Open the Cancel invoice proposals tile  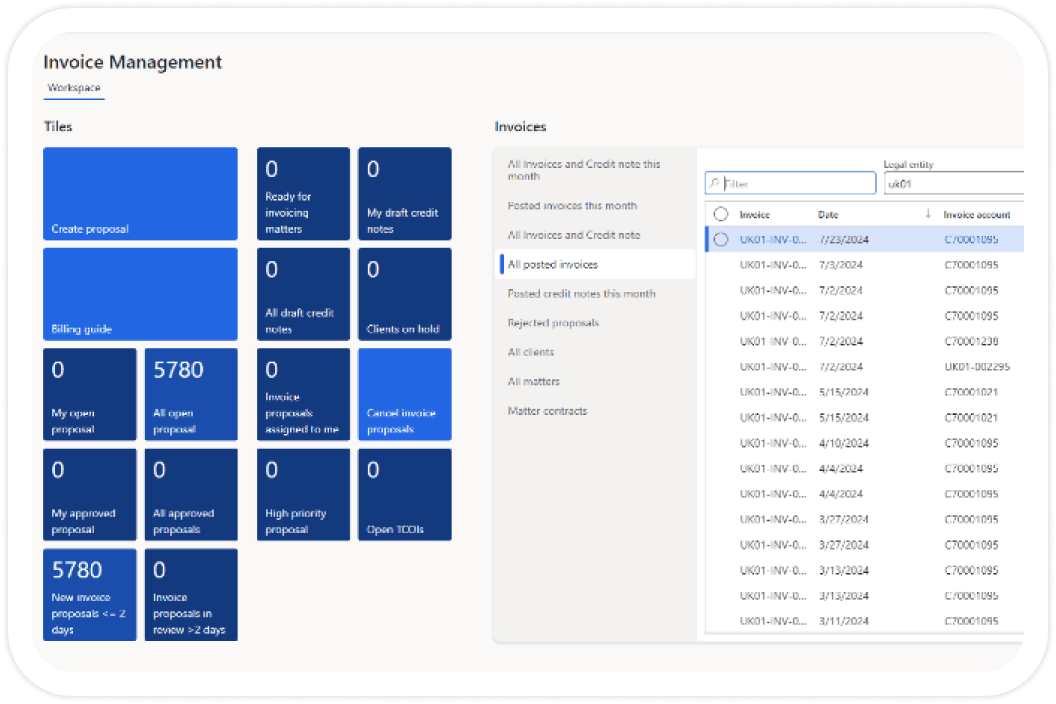pos(405,394)
